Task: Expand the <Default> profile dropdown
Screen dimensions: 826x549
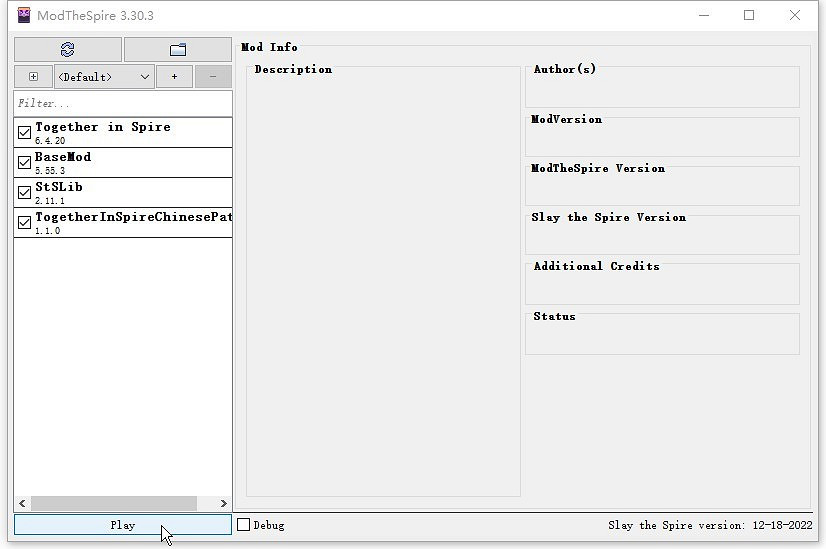Action: [104, 77]
